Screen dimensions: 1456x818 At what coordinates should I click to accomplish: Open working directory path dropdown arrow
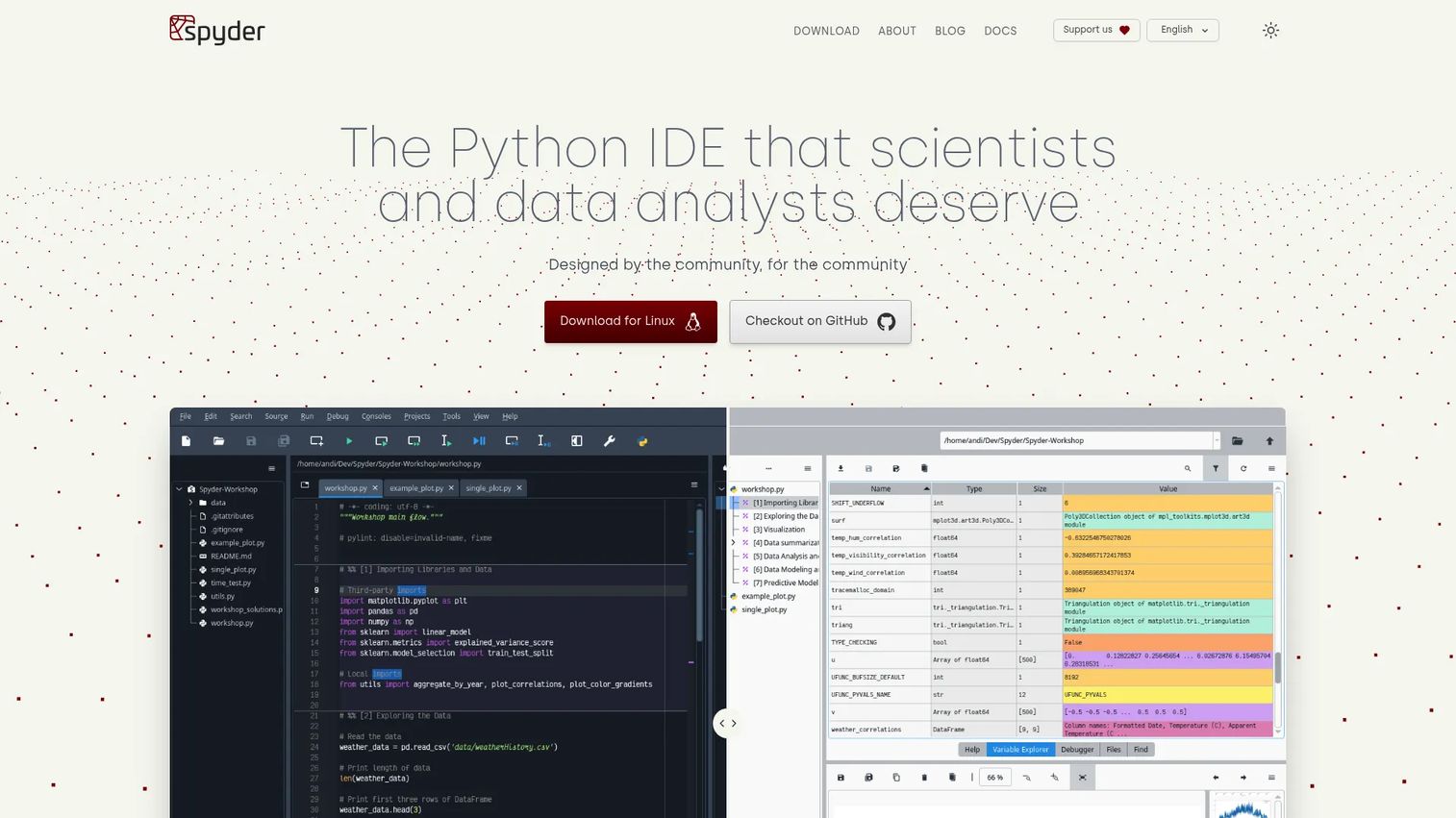pyautogui.click(x=1217, y=441)
